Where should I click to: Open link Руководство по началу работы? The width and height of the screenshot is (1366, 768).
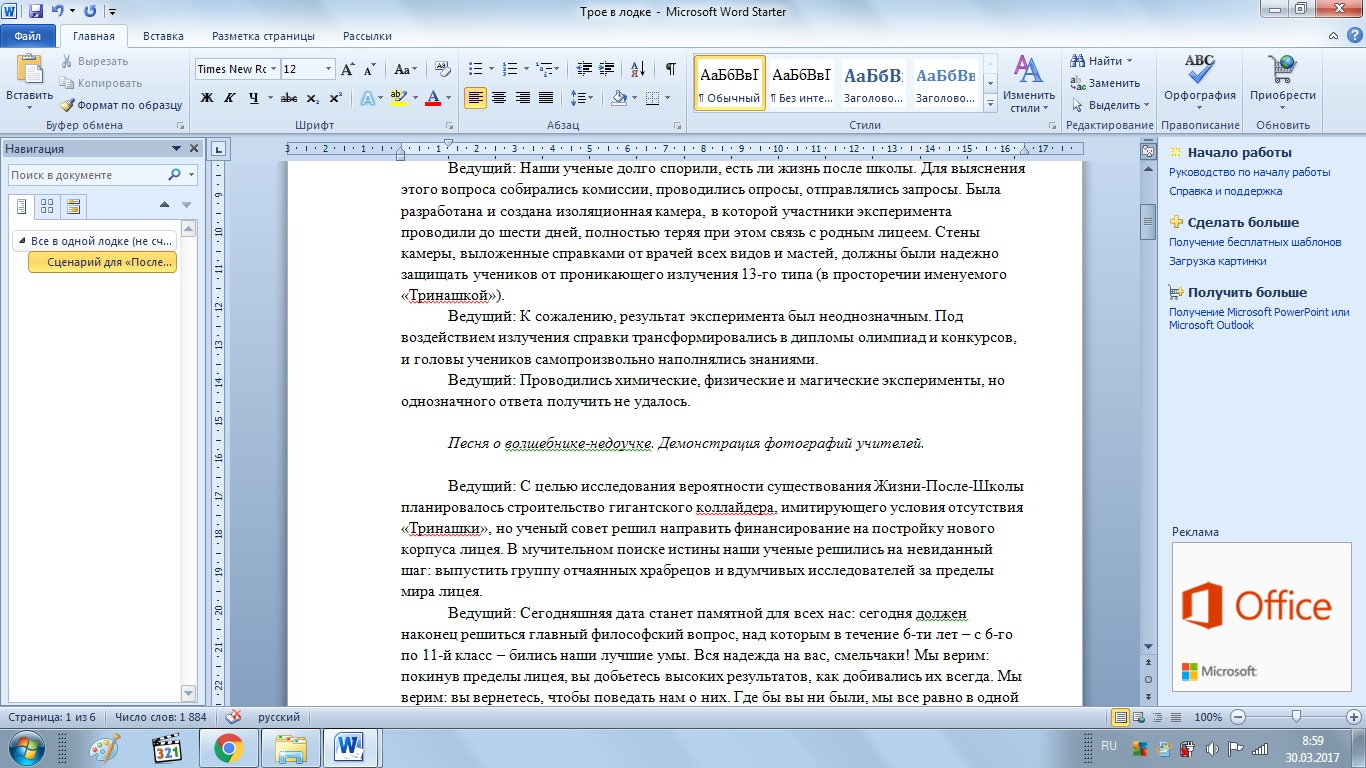pyautogui.click(x=1249, y=172)
